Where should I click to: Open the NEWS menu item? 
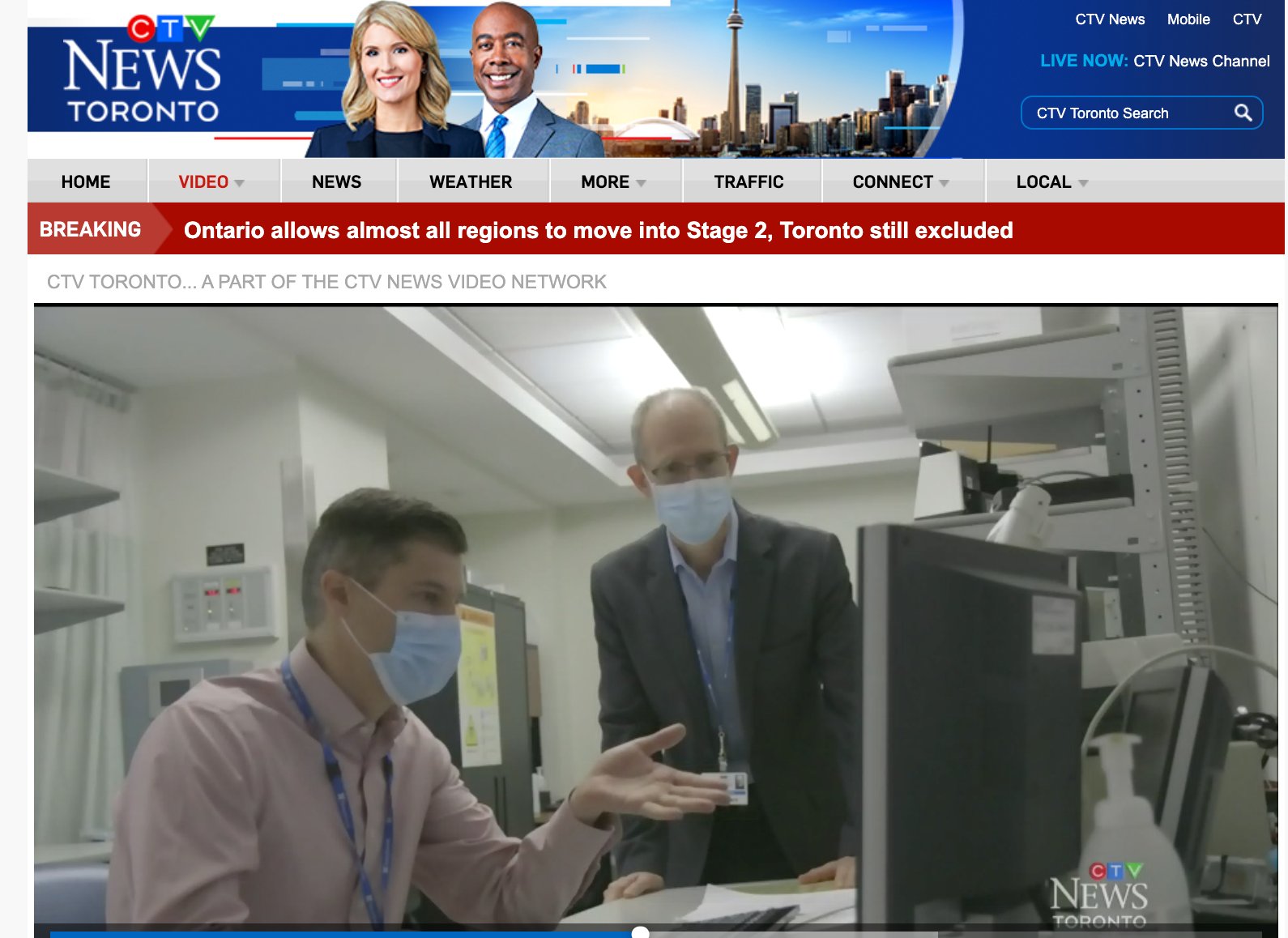337,181
